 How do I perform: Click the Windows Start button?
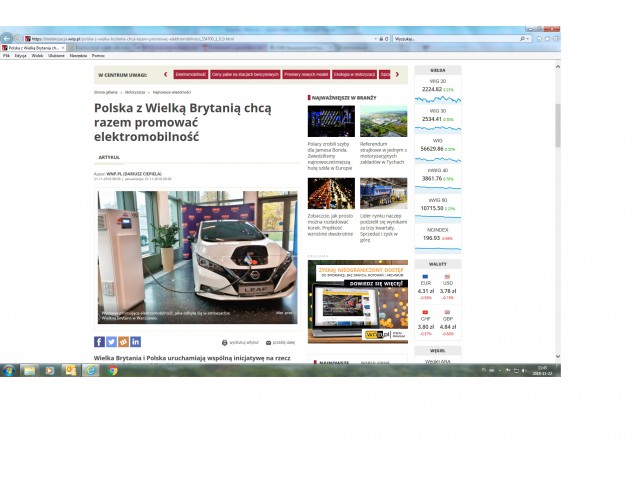click(x=9, y=370)
